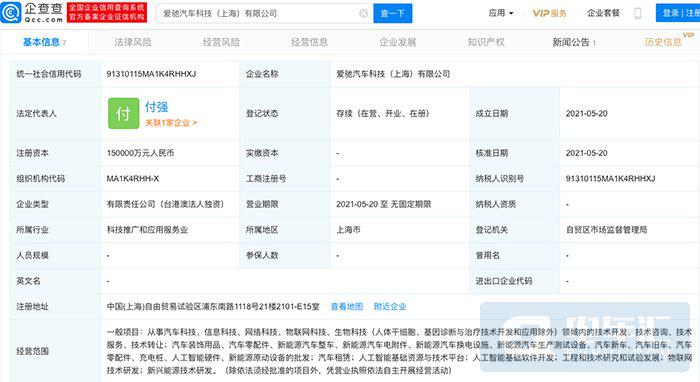Open the 附近企业 link
700x382 pixels.
pos(390,307)
